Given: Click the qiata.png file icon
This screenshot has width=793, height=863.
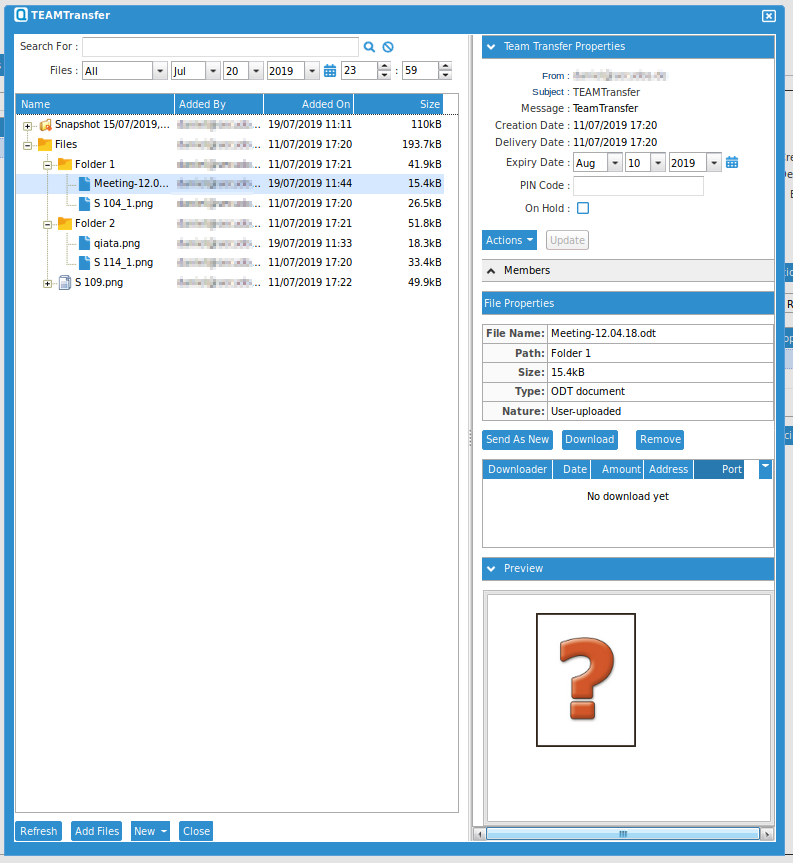Looking at the screenshot, I should click(x=84, y=243).
